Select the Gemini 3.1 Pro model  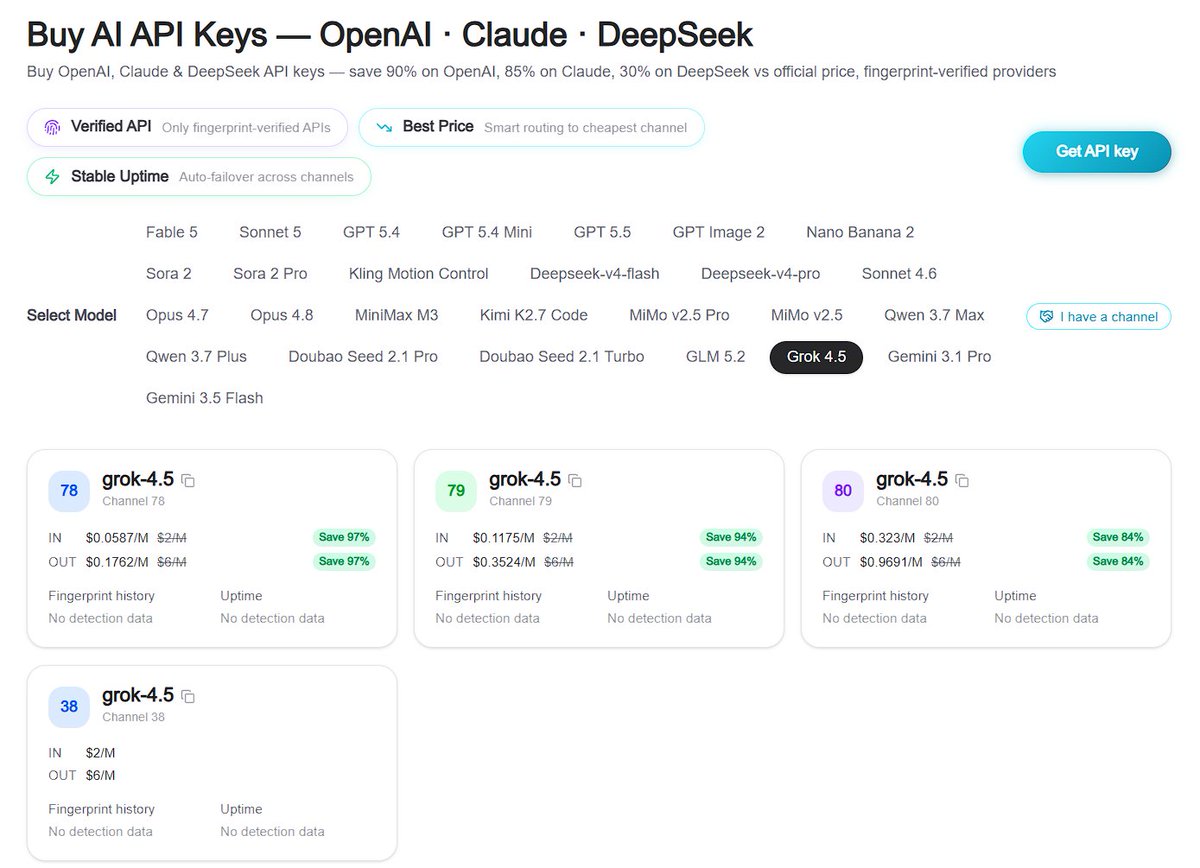(x=939, y=357)
